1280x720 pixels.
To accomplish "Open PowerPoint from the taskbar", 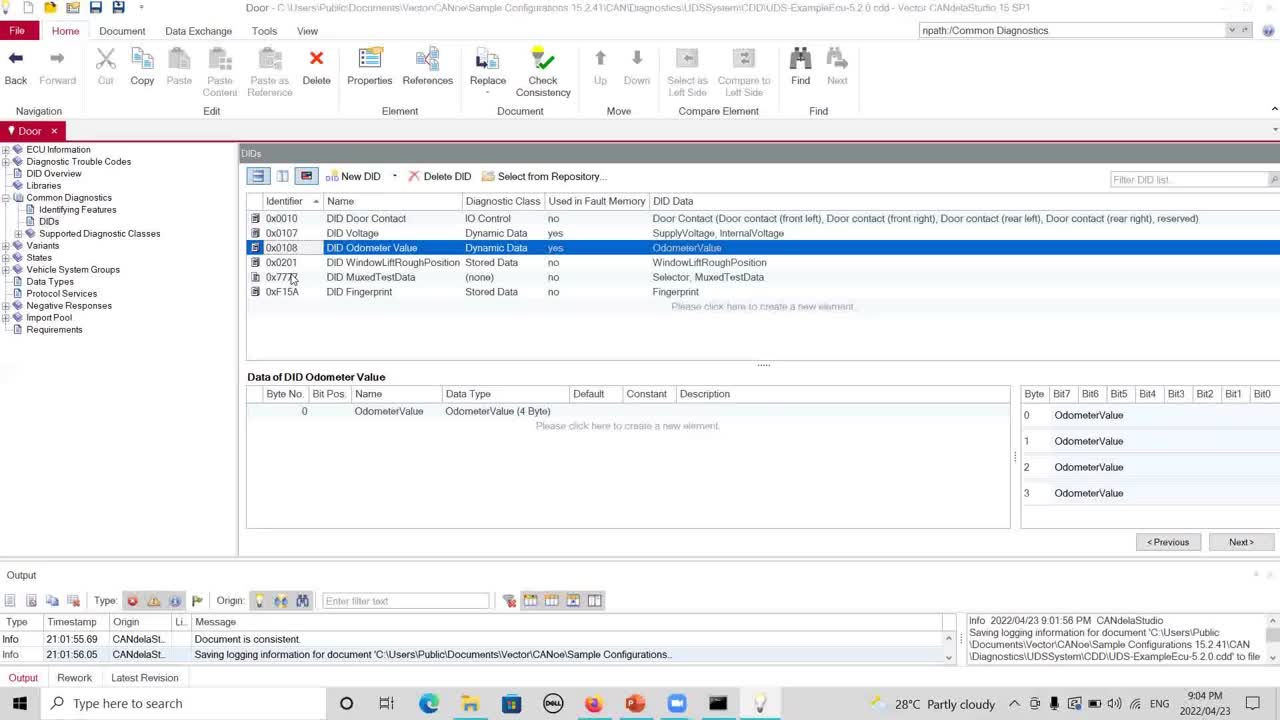I will click(635, 703).
